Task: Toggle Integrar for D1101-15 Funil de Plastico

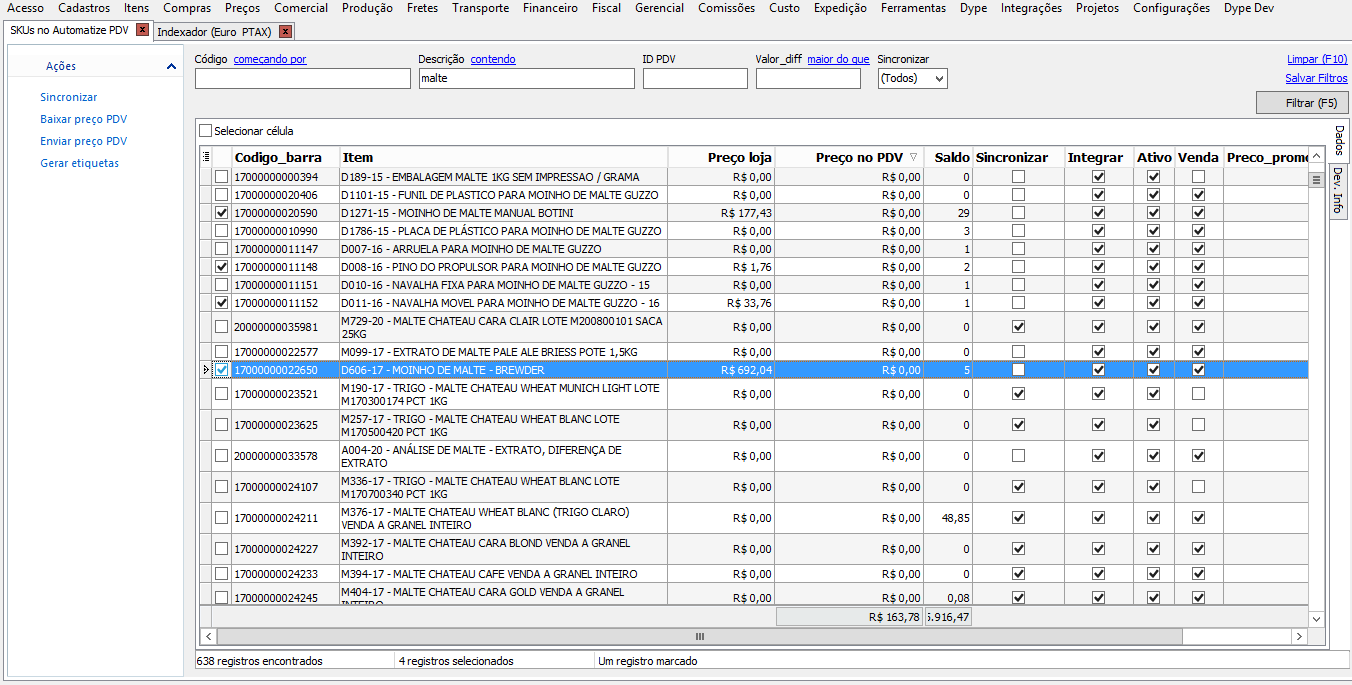Action: [x=1098, y=195]
